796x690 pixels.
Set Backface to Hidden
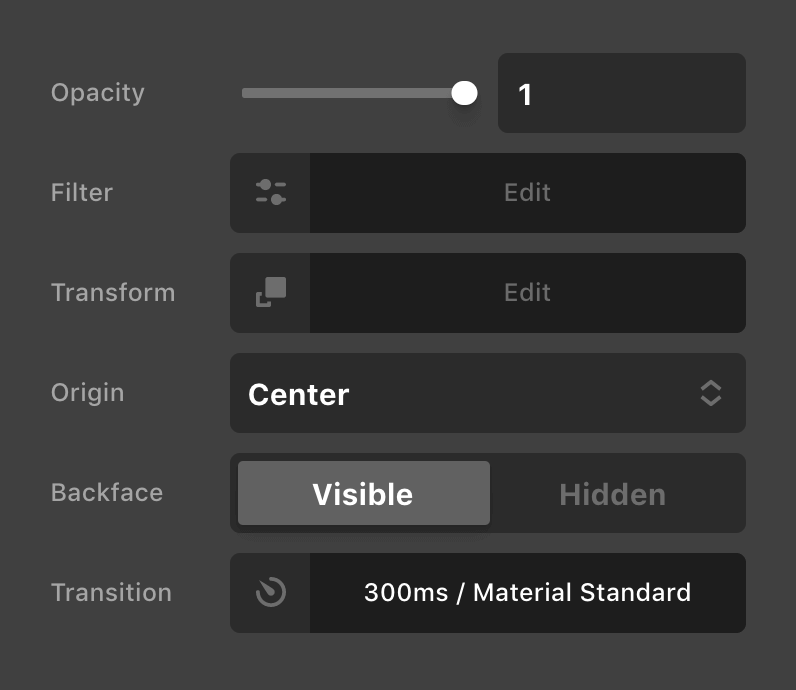point(612,493)
